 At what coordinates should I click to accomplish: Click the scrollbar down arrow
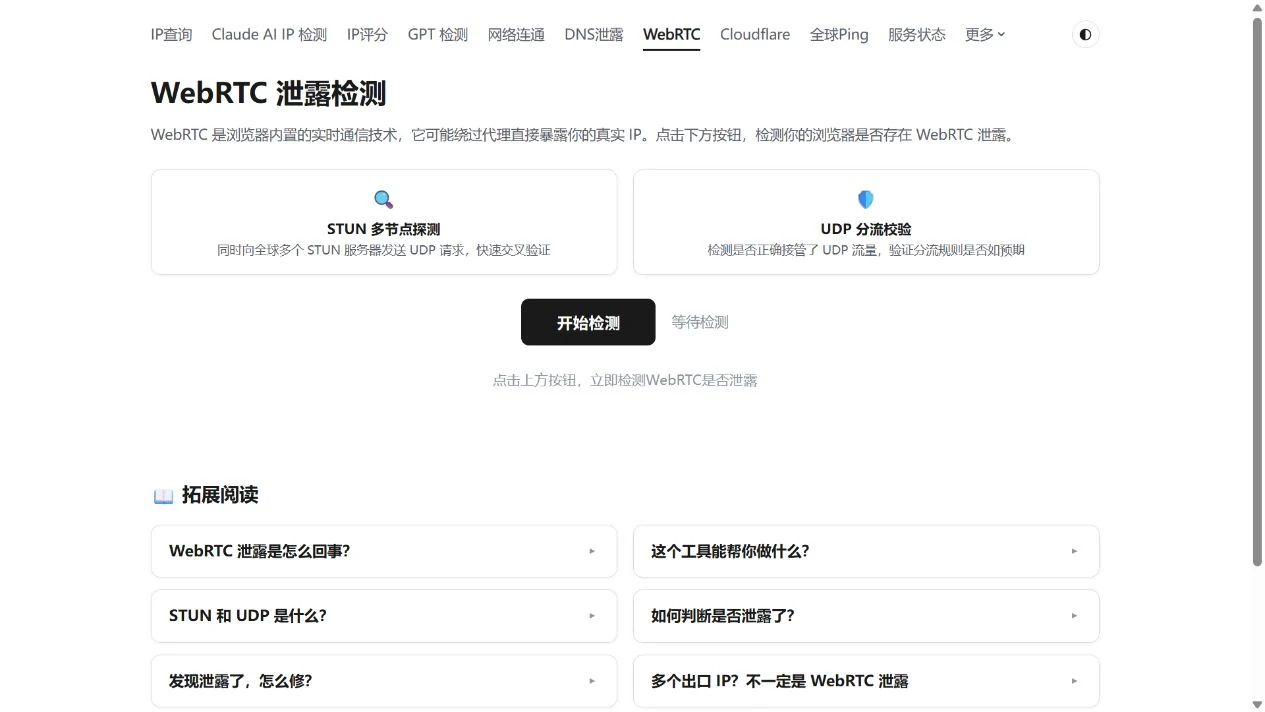[x=1258, y=705]
